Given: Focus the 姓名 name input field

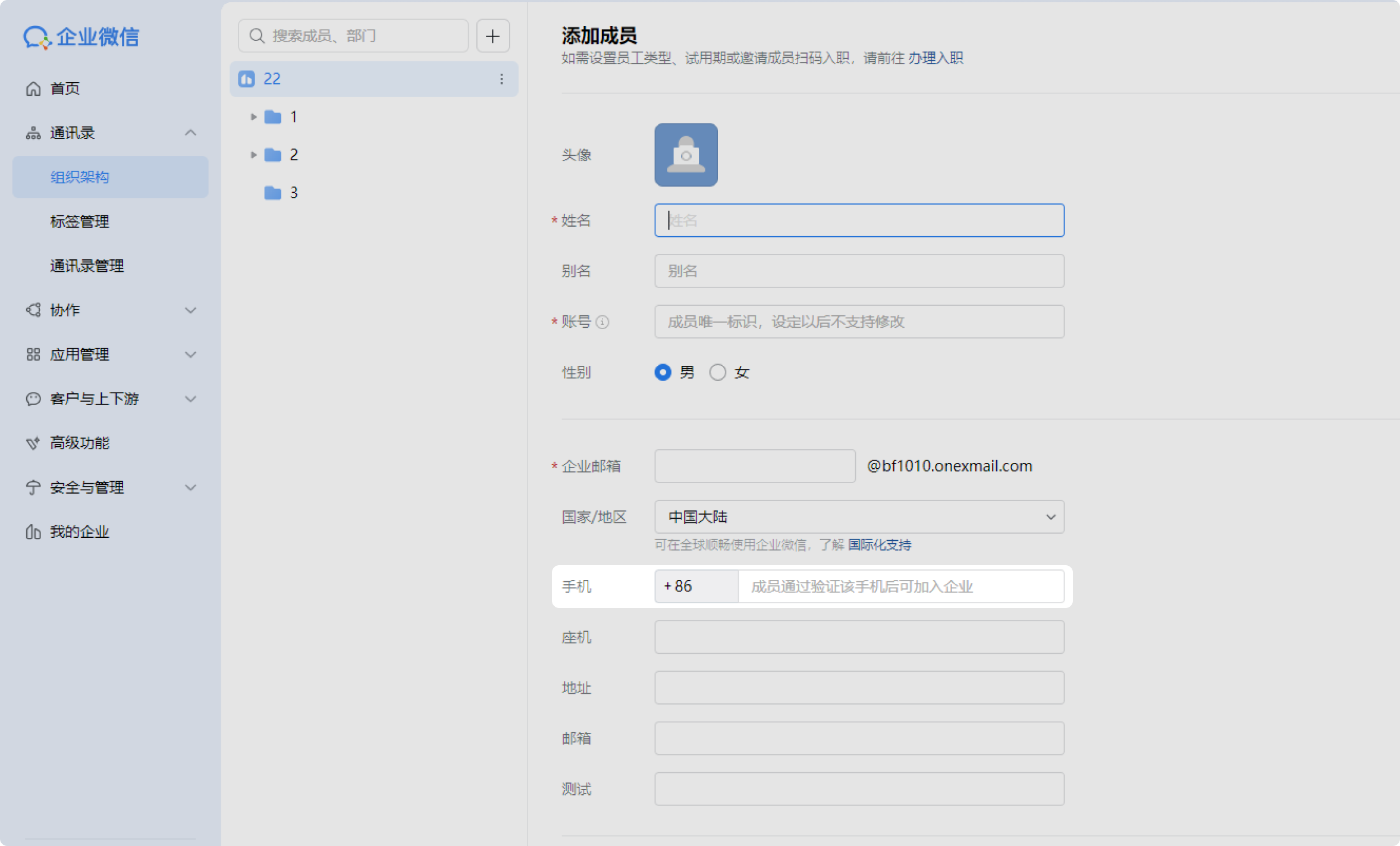Looking at the screenshot, I should [859, 220].
